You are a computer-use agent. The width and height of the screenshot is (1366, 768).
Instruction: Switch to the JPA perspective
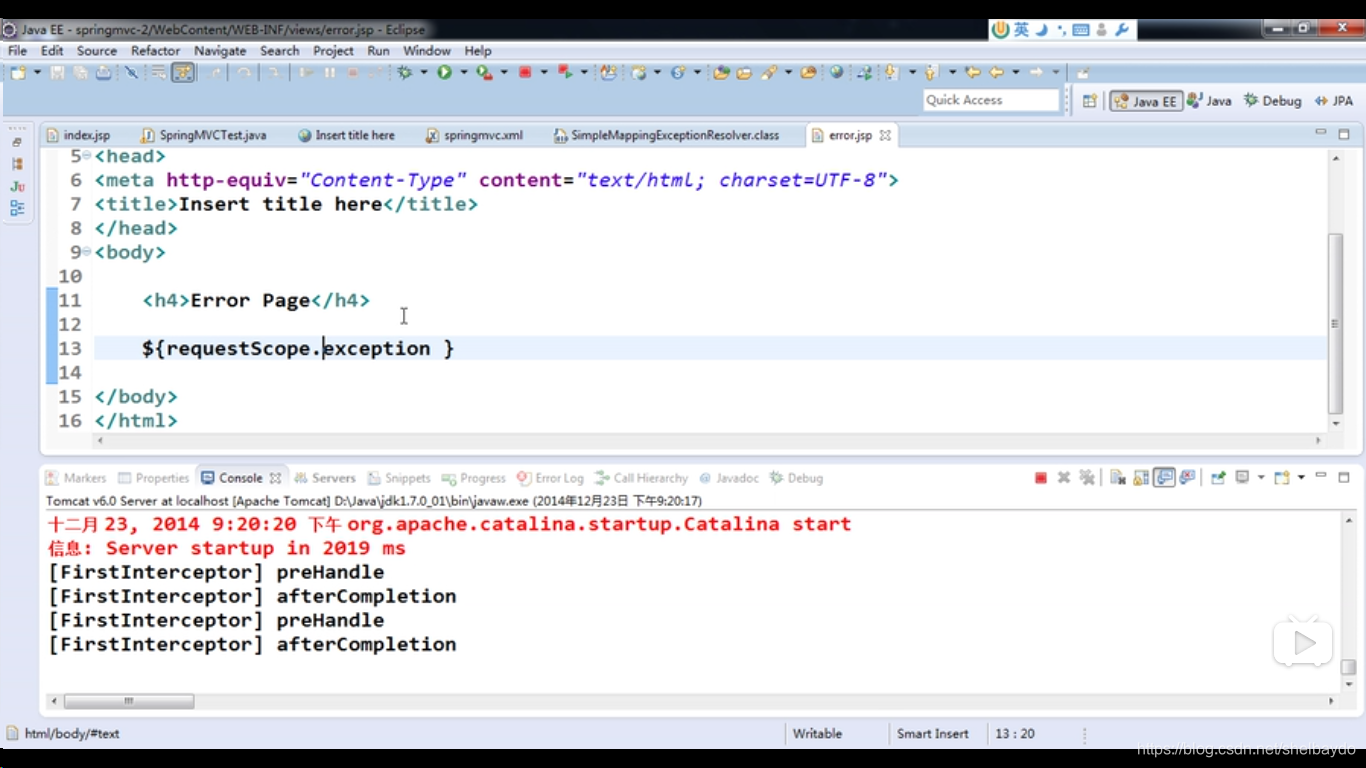tap(1333, 101)
